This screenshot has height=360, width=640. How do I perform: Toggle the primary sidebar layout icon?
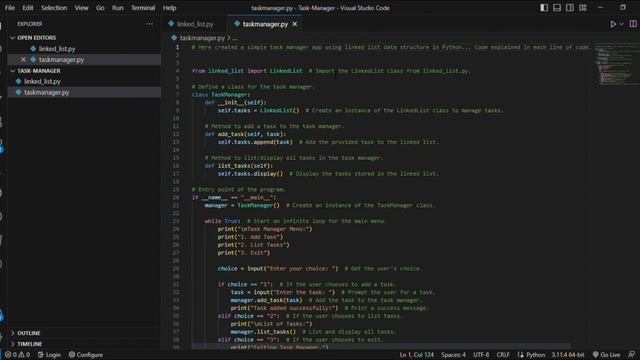coord(544,8)
